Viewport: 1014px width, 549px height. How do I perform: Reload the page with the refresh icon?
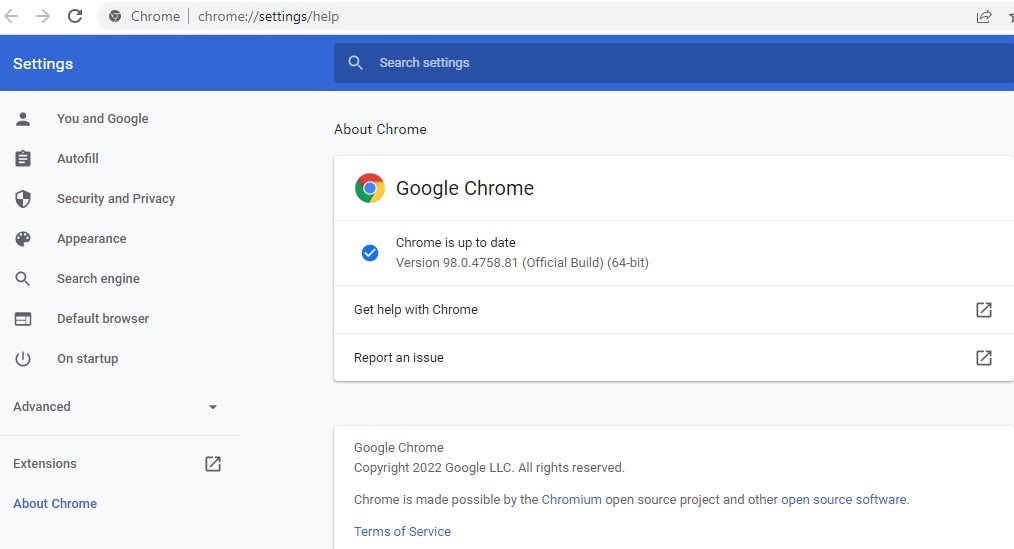75,16
